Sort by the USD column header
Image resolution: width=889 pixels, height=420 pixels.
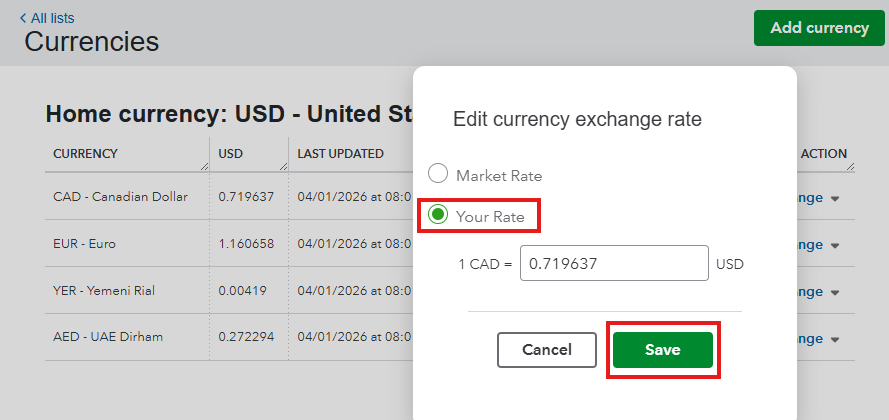click(x=231, y=154)
